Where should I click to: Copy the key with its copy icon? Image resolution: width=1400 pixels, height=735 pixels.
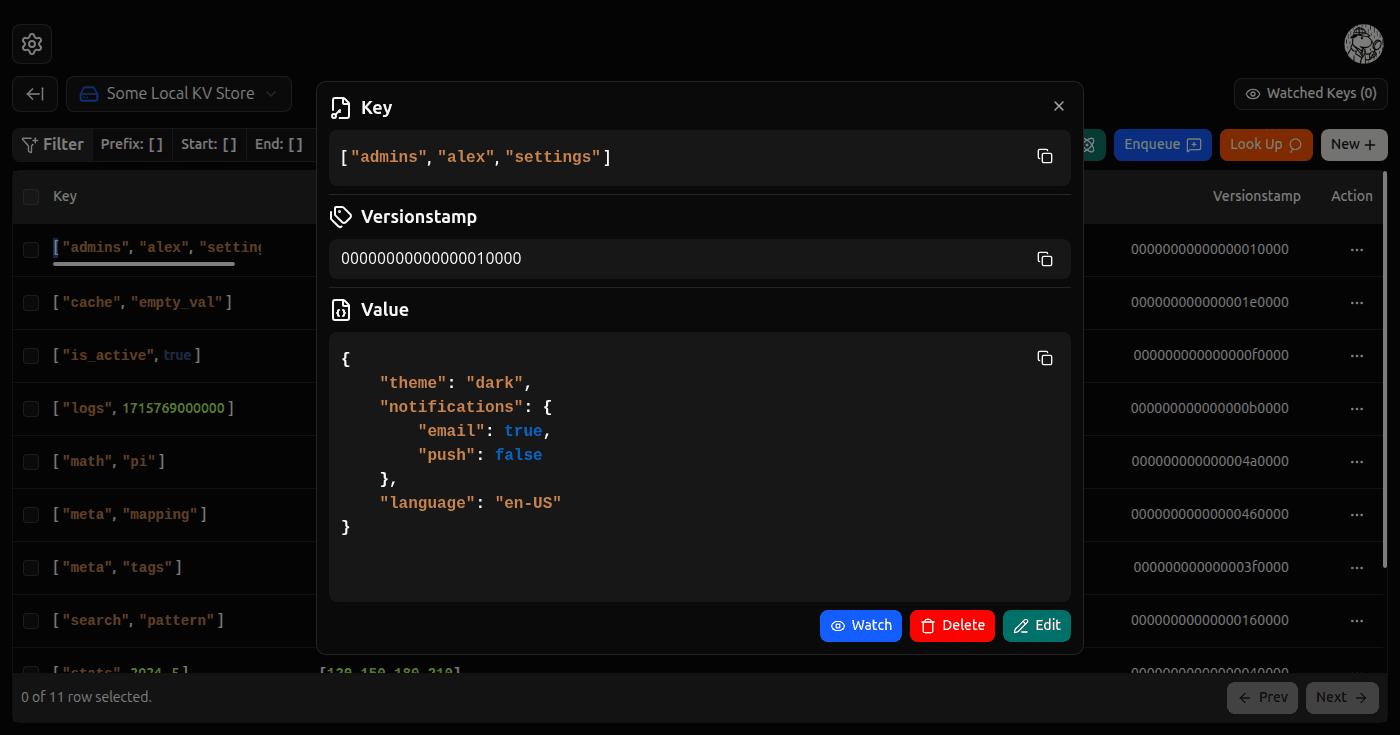(x=1045, y=157)
